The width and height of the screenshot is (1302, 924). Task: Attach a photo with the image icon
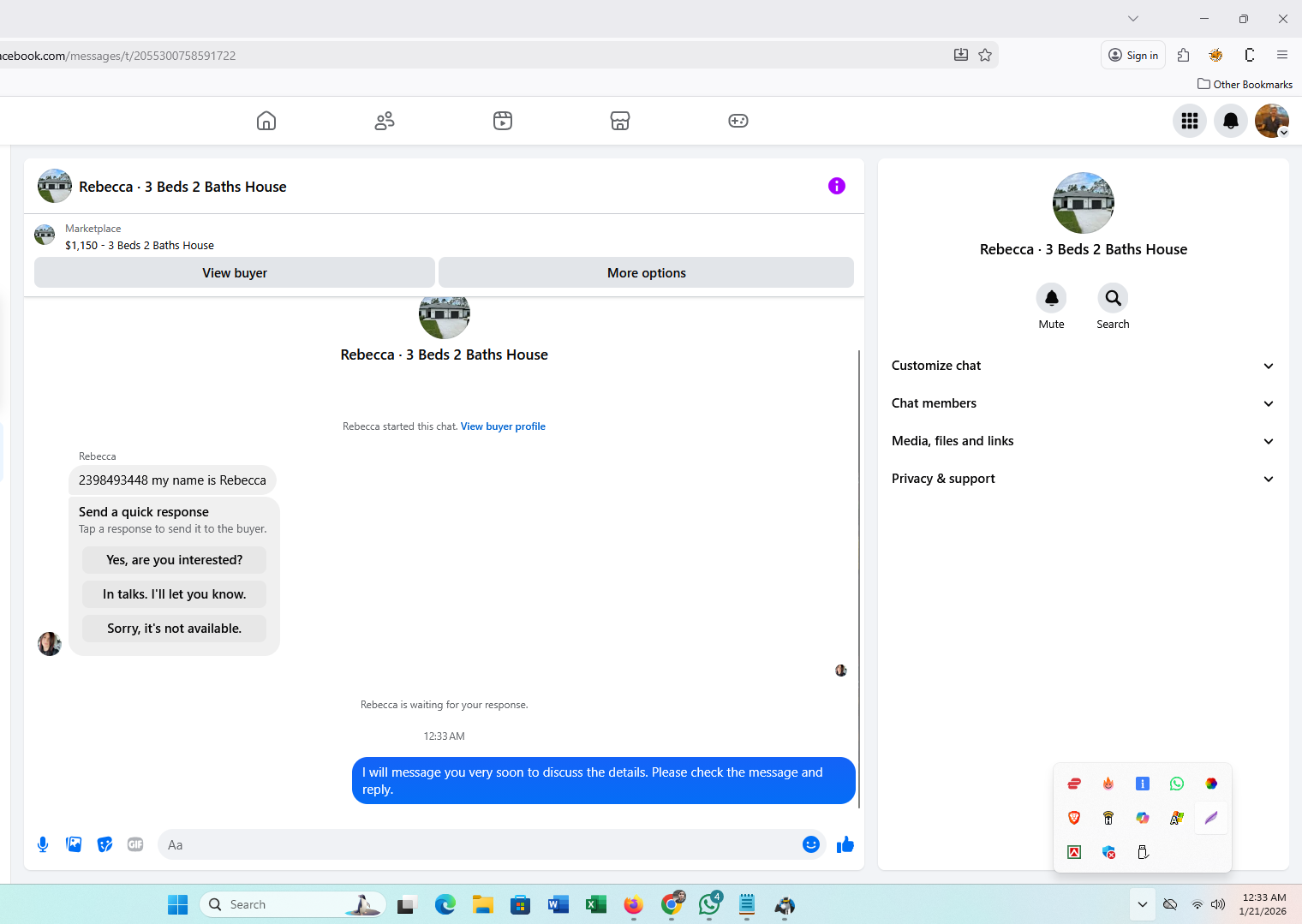[x=75, y=845]
